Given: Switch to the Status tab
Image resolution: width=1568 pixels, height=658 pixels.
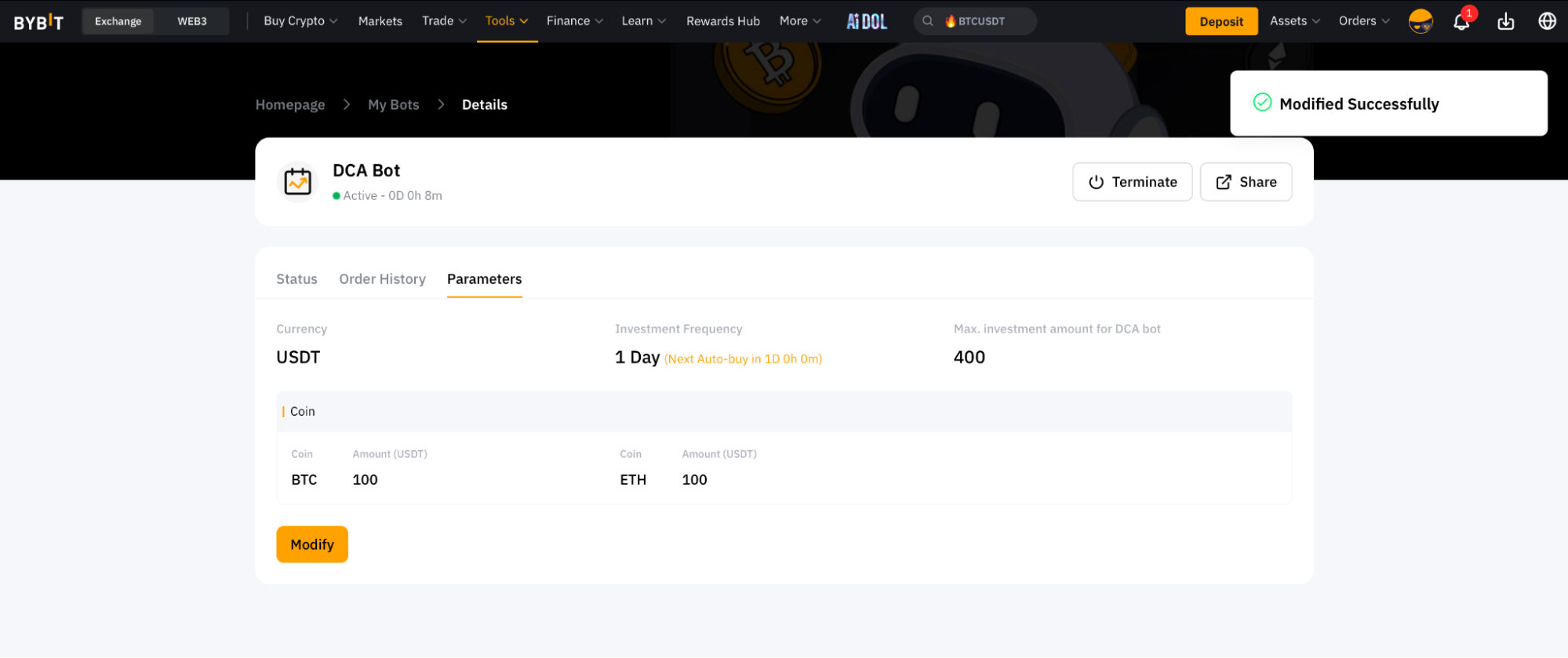Looking at the screenshot, I should pos(297,279).
